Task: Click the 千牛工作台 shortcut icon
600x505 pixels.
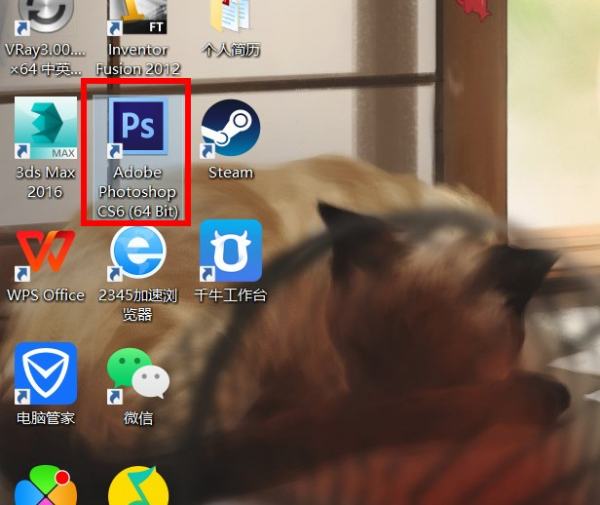Action: 231,251
